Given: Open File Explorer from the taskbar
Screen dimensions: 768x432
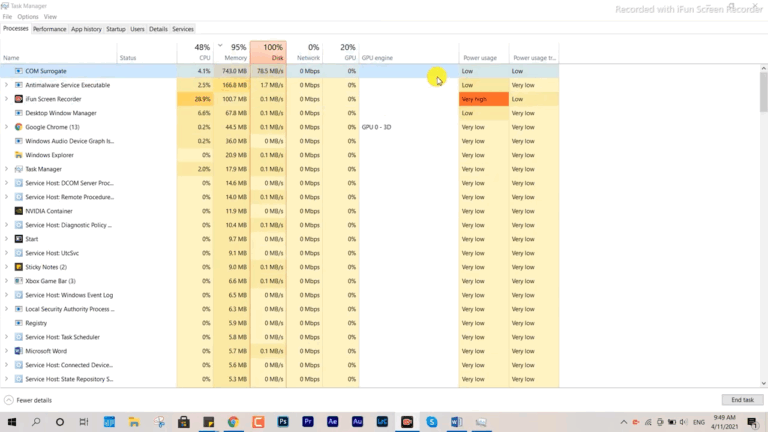Looking at the screenshot, I should (x=134, y=422).
